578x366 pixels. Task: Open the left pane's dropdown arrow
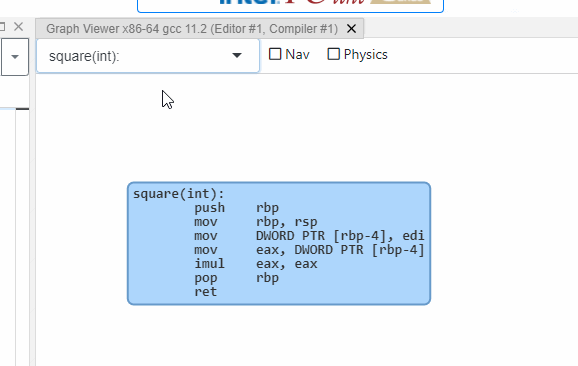pyautogui.click(x=15, y=57)
